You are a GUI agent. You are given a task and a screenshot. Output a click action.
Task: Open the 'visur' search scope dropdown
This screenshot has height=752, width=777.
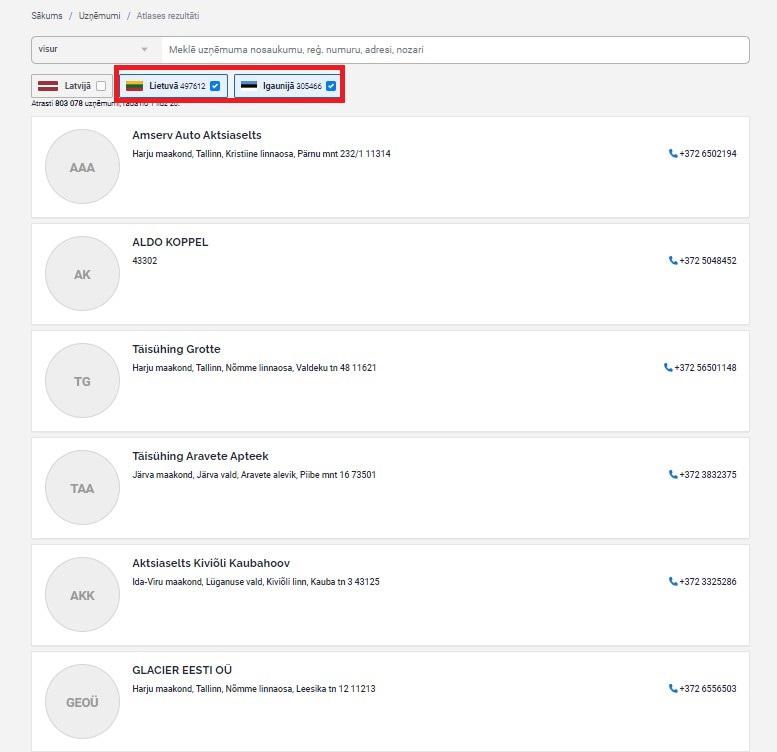95,49
